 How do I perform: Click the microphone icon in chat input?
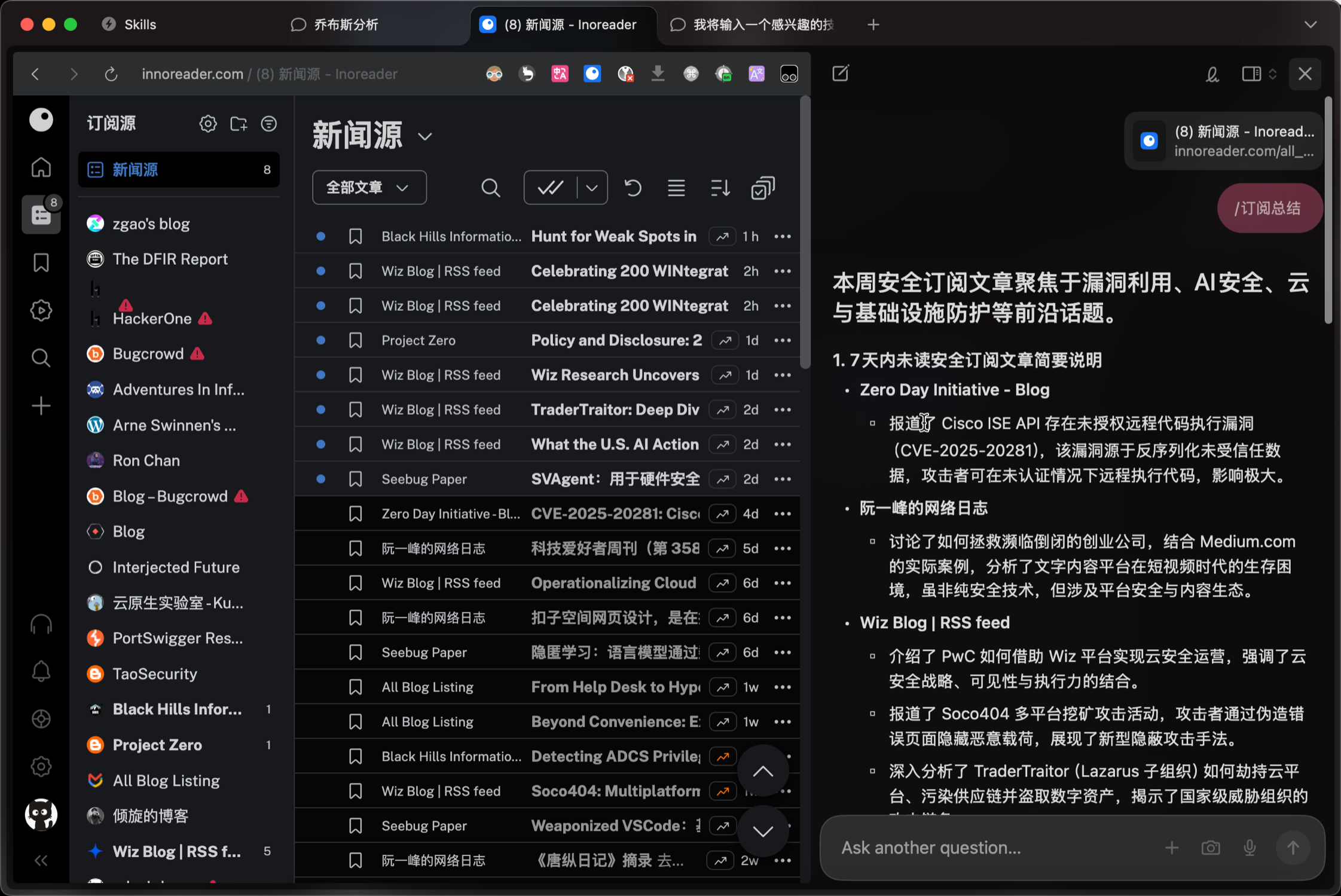1250,848
